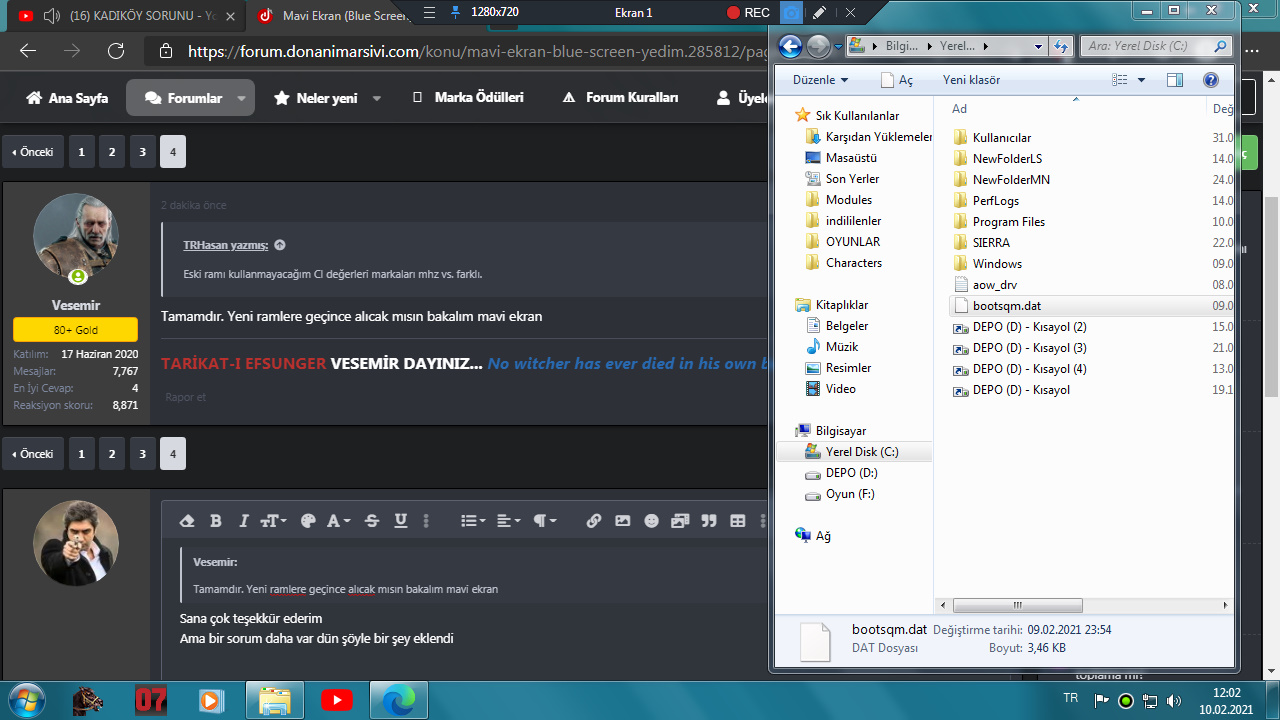Screen dimensions: 1280x720
Task: Click the refresh icon in Explorer address bar
Action: pos(1062,46)
